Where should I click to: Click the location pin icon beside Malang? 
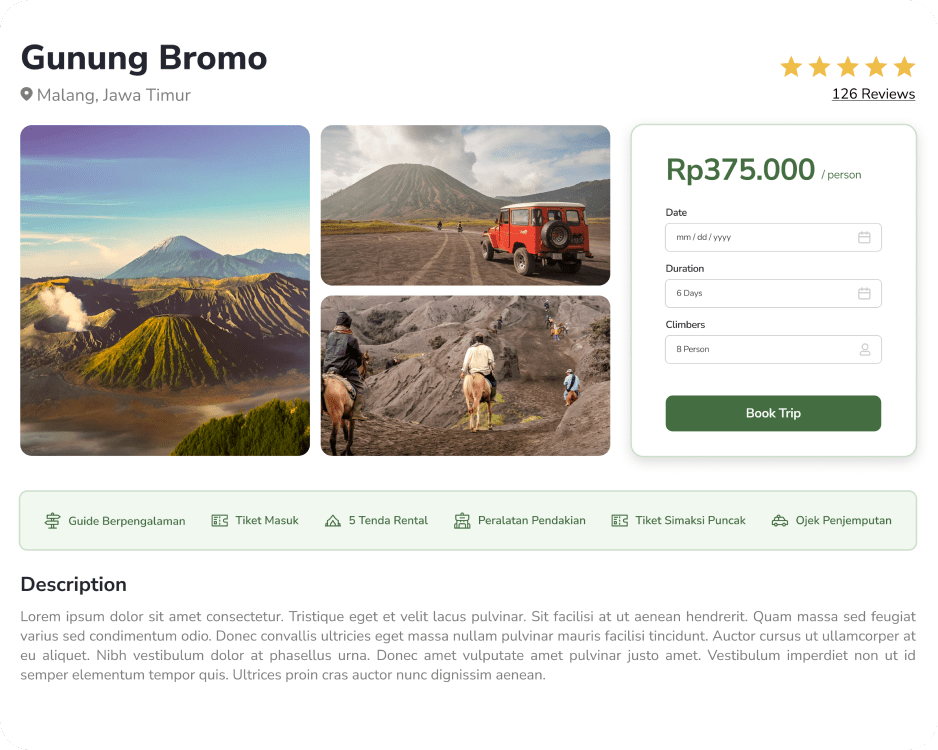(27, 94)
